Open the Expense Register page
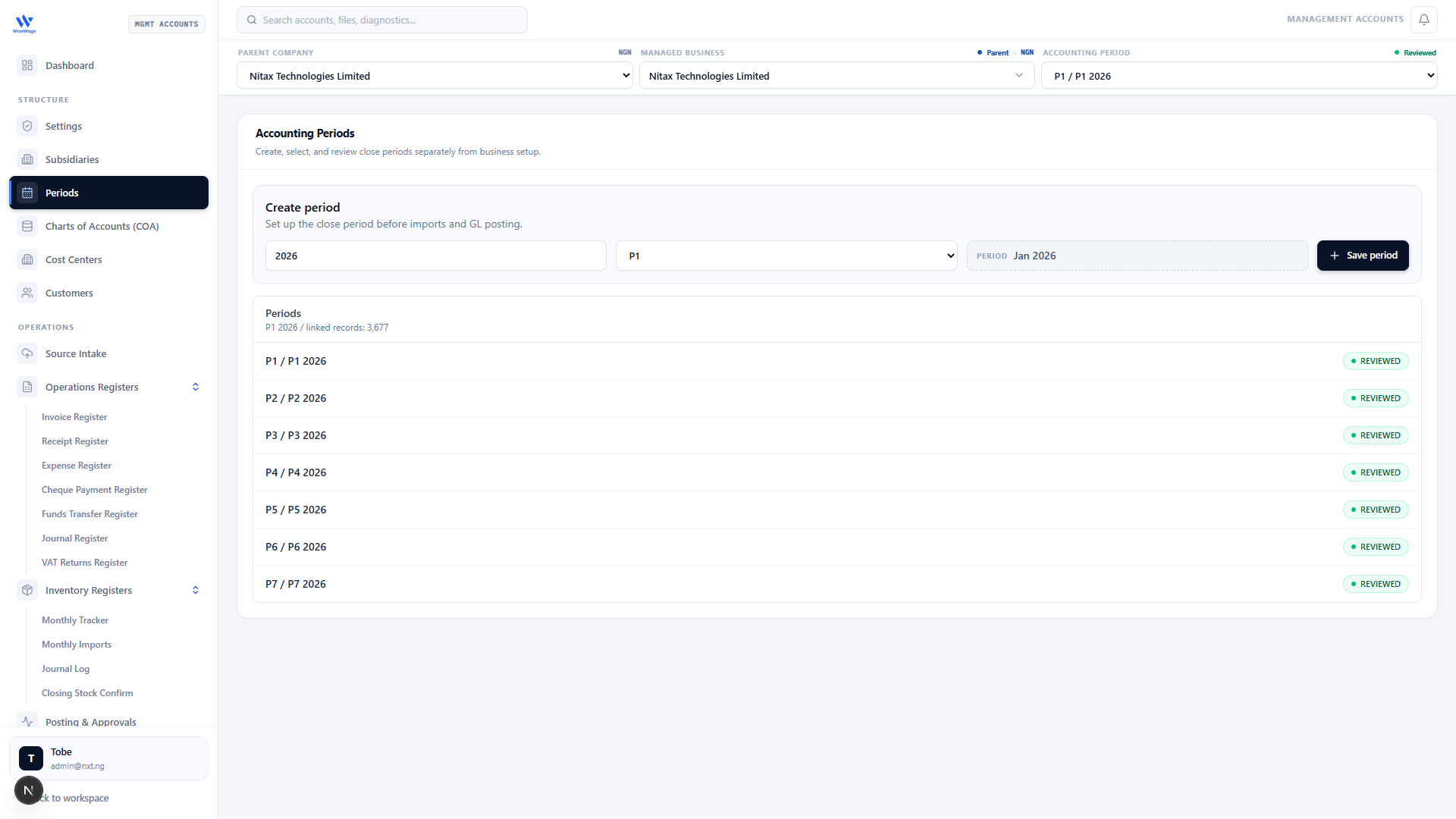Viewport: 1456px width, 819px height. pos(77,466)
